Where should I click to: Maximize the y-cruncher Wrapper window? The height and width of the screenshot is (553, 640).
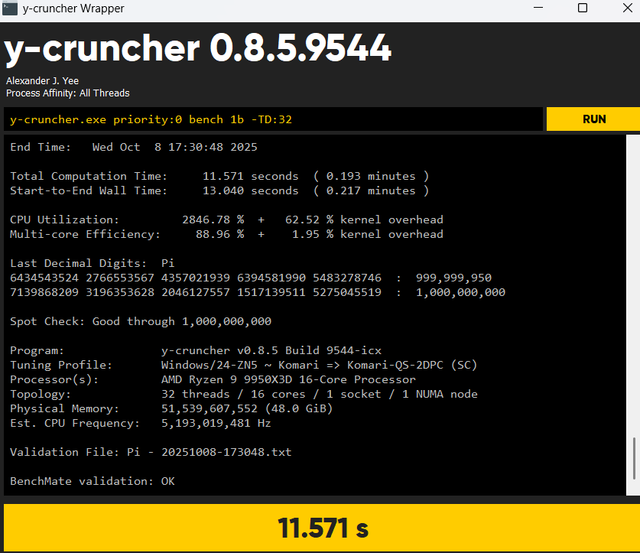pyautogui.click(x=583, y=8)
